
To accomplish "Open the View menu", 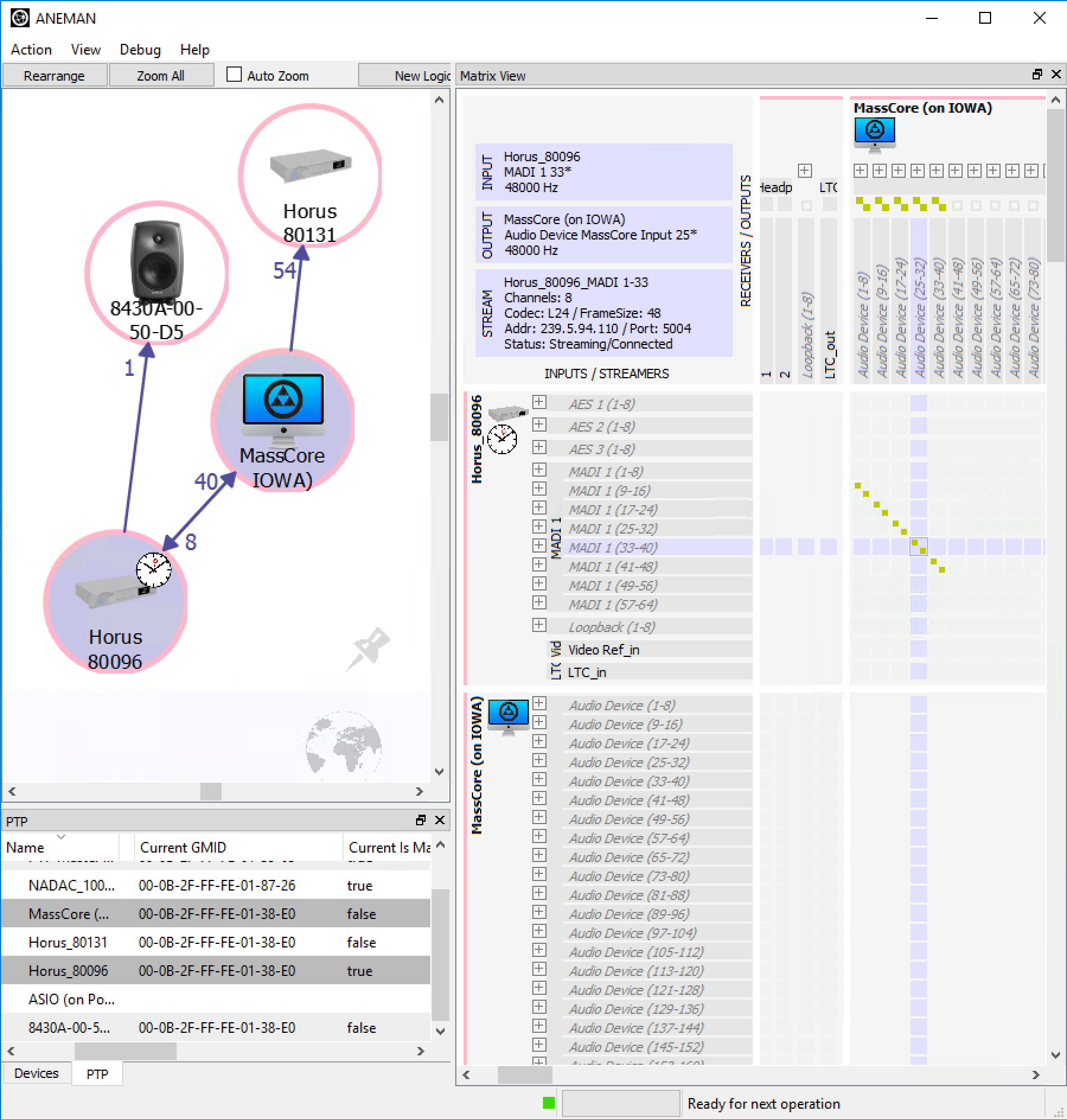I will coord(86,49).
